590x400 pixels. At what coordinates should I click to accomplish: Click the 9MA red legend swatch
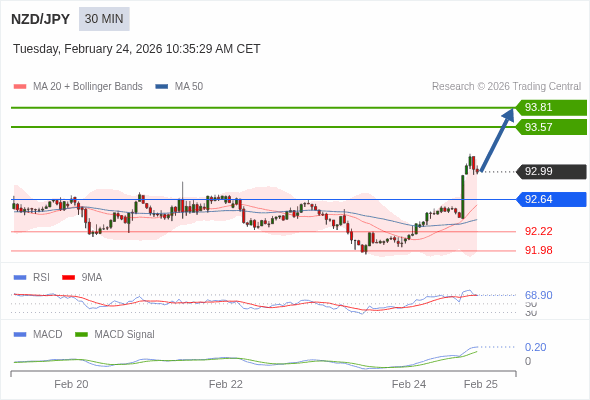pos(68,278)
